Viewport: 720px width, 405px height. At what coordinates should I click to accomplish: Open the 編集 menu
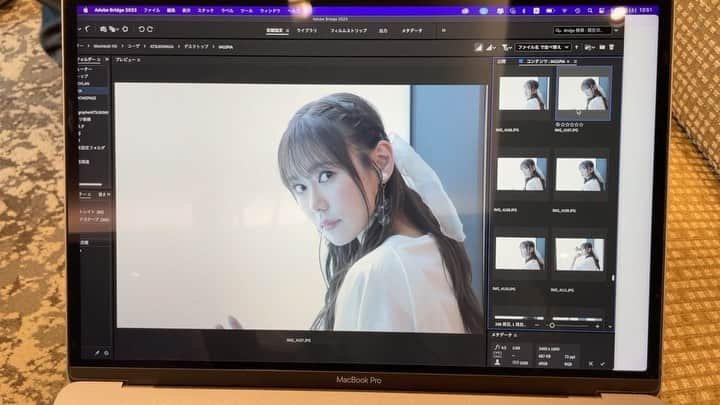171,10
